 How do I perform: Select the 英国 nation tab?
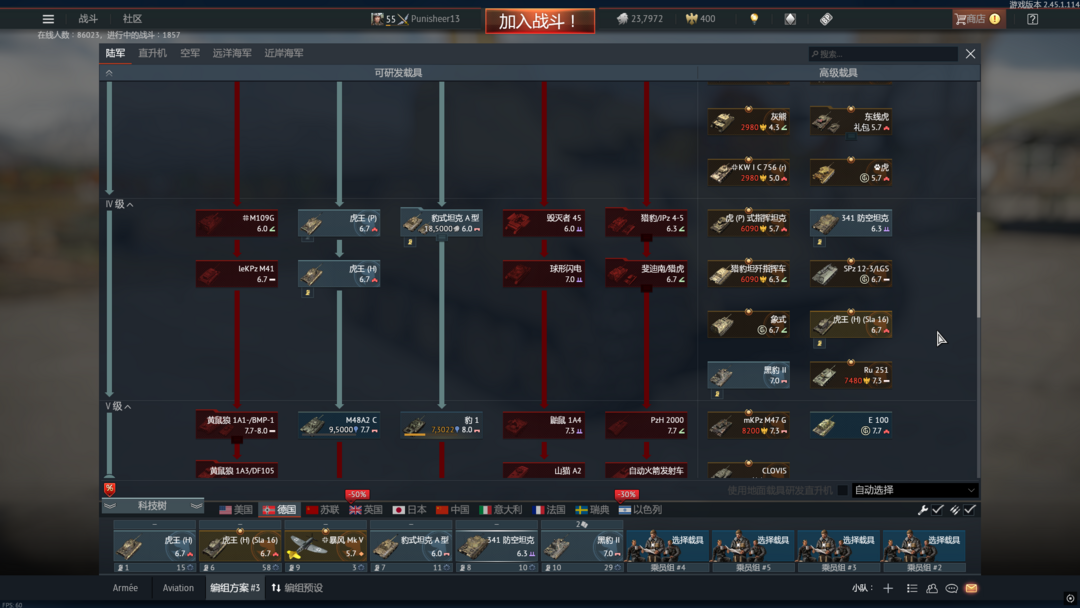click(366, 510)
